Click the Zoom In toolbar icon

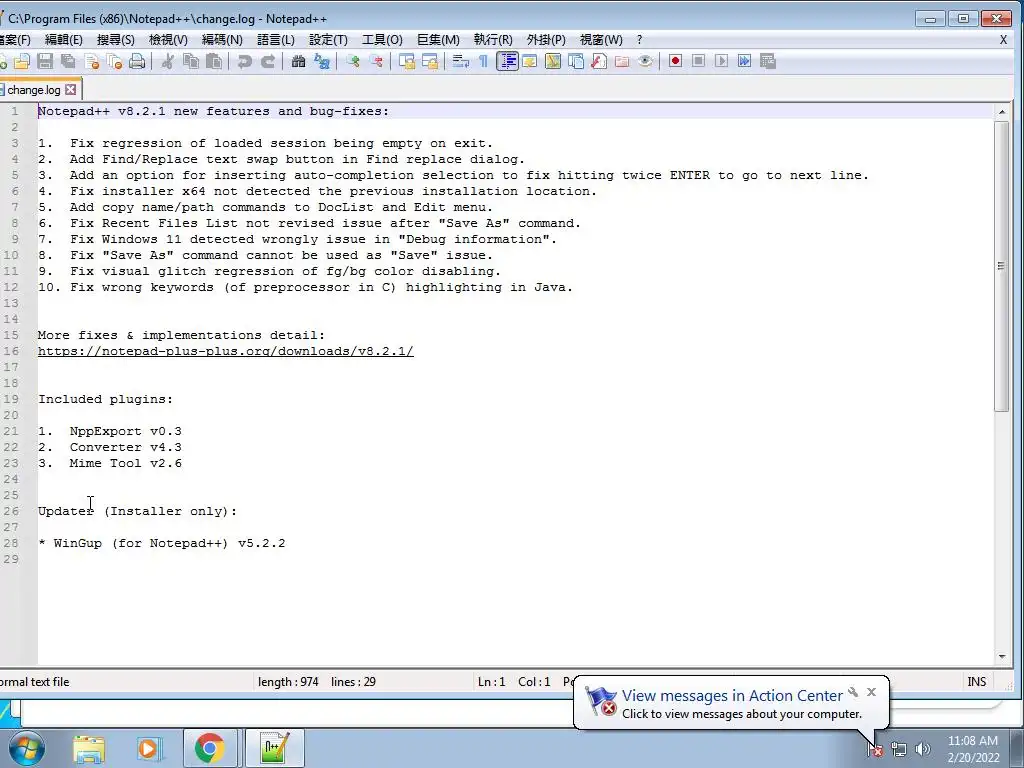click(x=353, y=61)
